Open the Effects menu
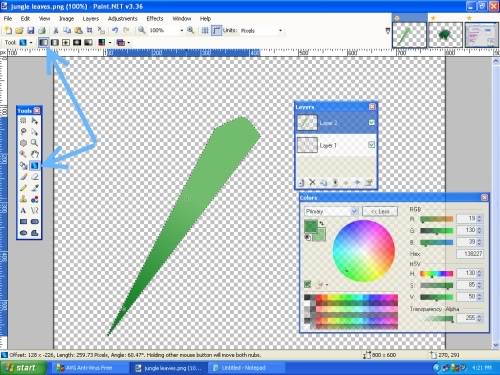500x375 pixels. [x=155, y=19]
